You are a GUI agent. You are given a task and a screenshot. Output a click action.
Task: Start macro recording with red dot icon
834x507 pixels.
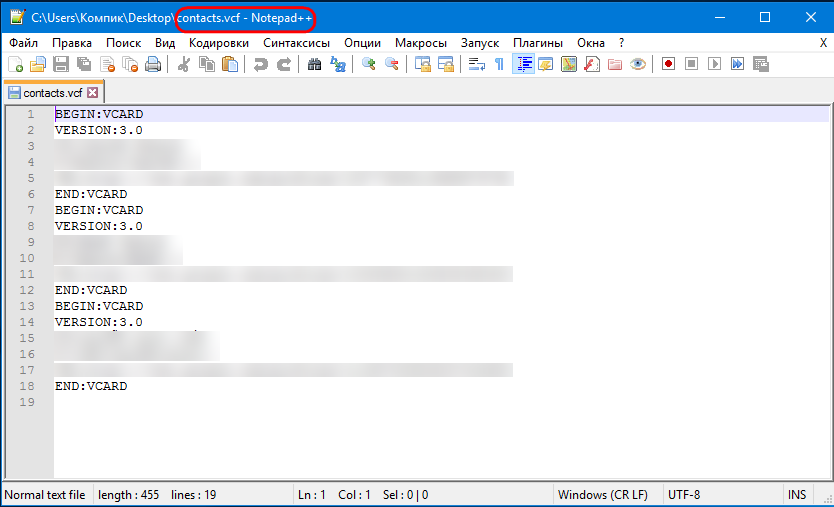pos(669,64)
